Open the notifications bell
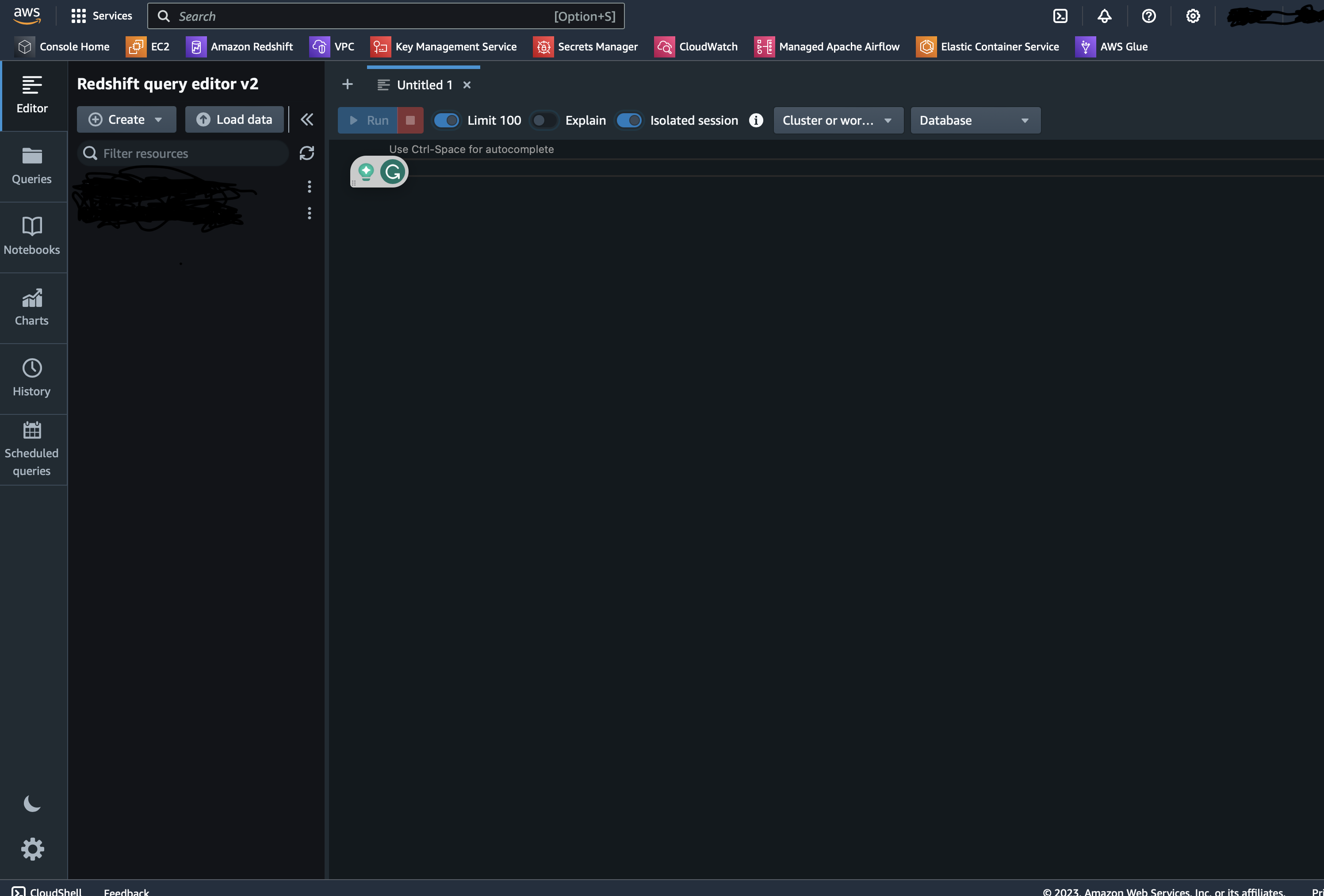This screenshot has height=896, width=1324. (1104, 16)
